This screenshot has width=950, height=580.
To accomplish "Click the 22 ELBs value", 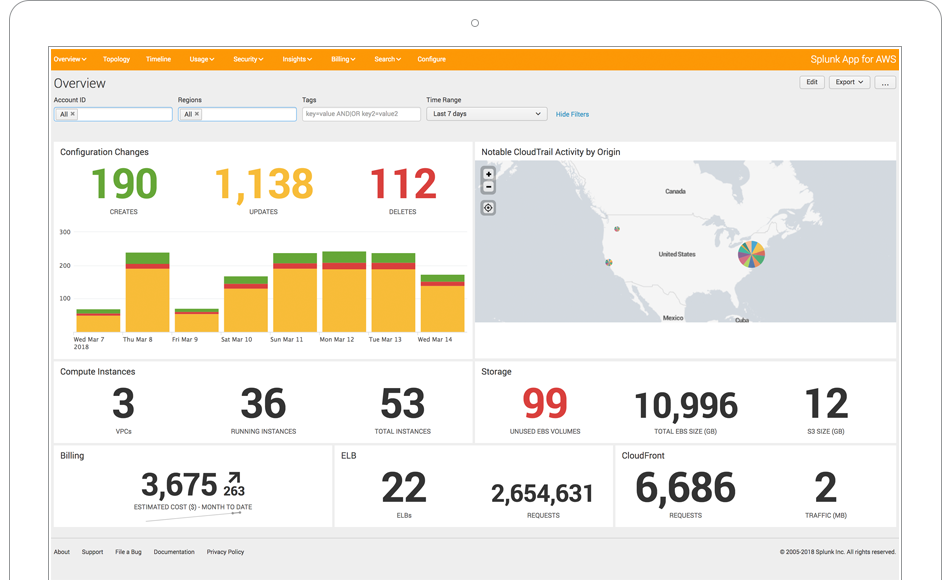I will point(404,488).
